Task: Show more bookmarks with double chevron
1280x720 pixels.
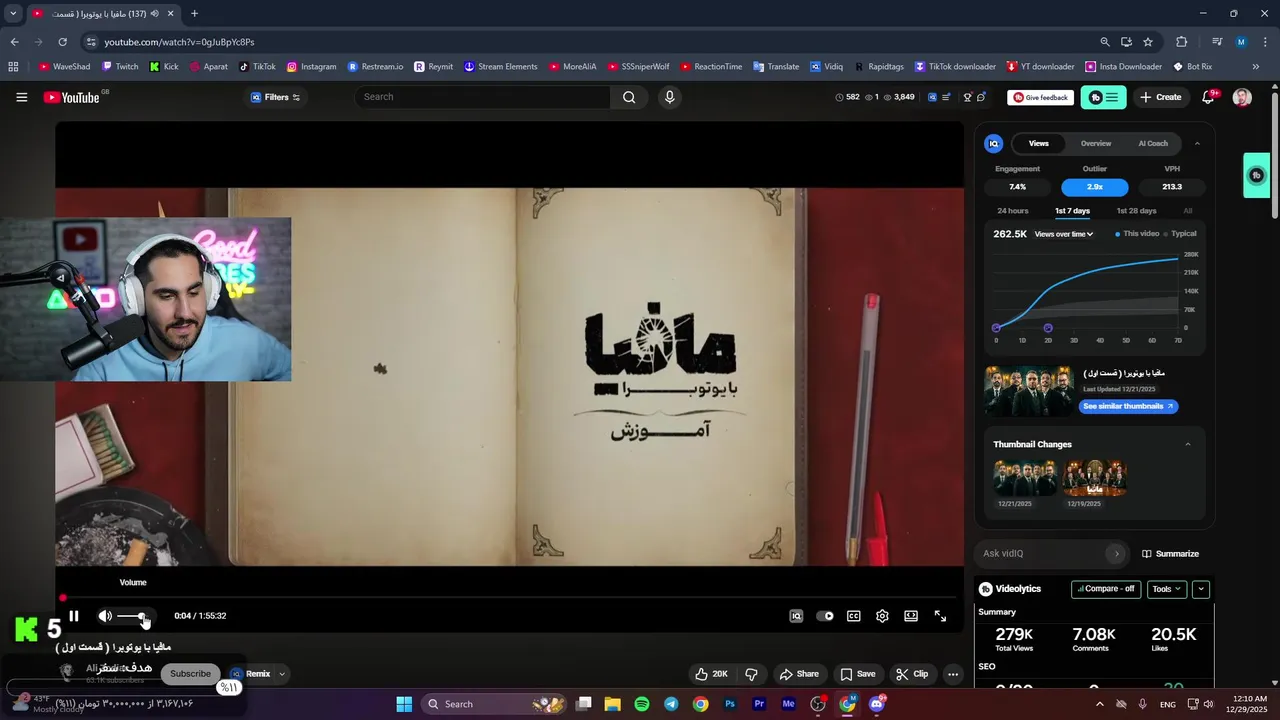Action: 1255,67
